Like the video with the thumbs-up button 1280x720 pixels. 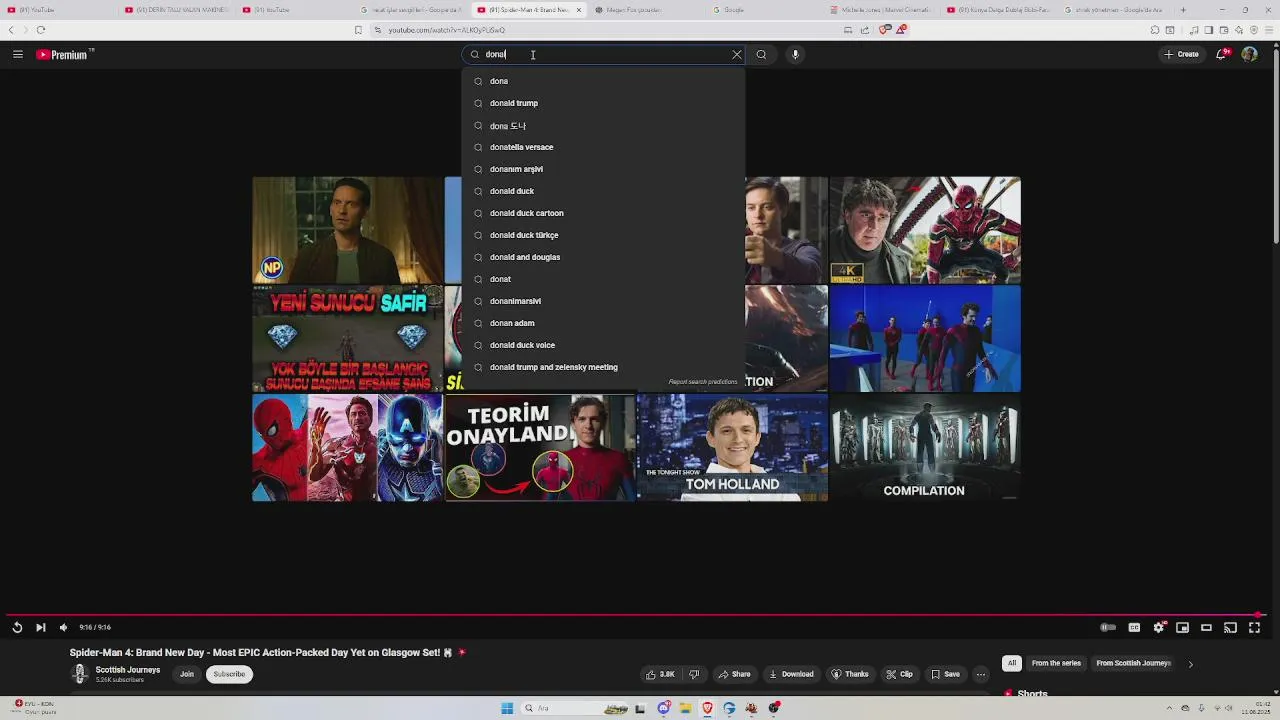coord(660,674)
